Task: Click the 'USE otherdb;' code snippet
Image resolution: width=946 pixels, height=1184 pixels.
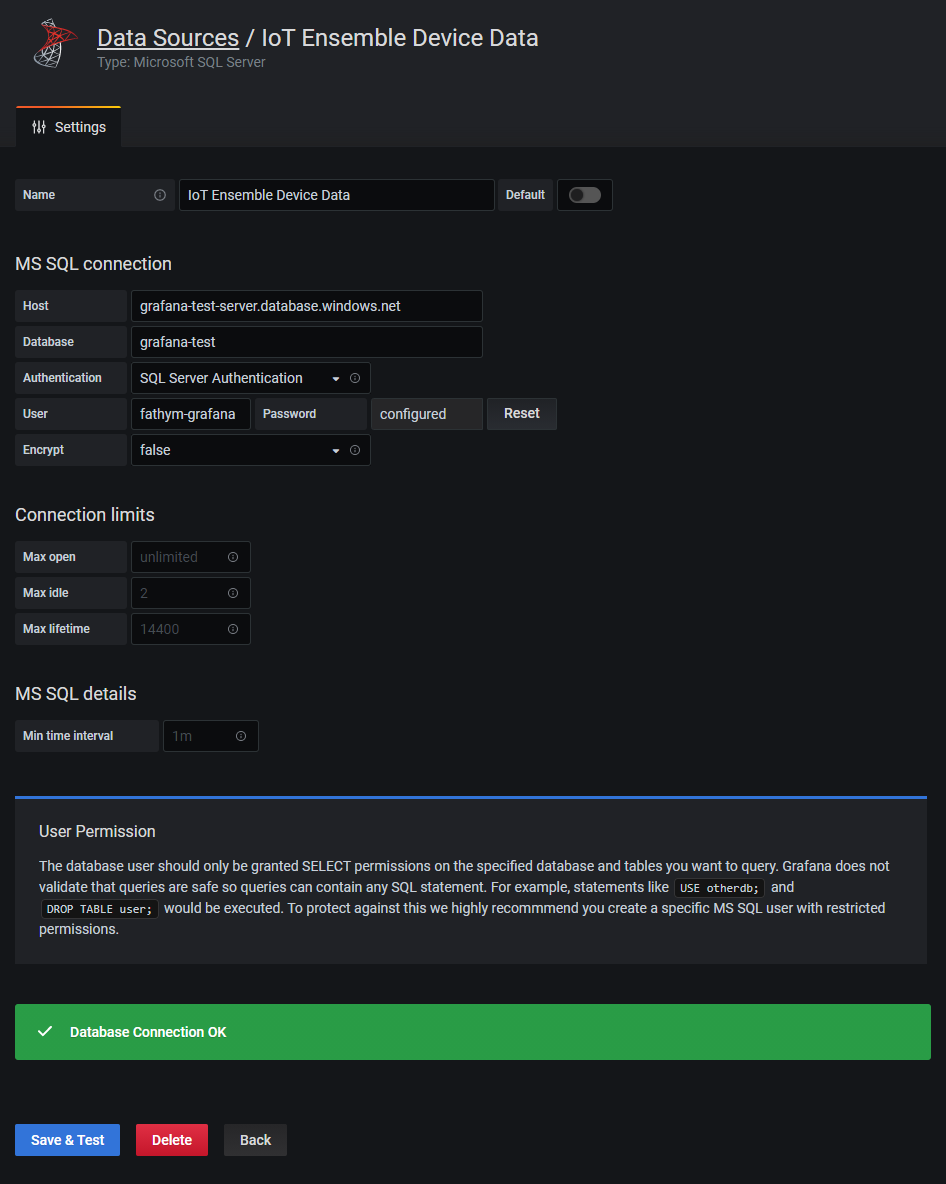Action: coord(720,888)
